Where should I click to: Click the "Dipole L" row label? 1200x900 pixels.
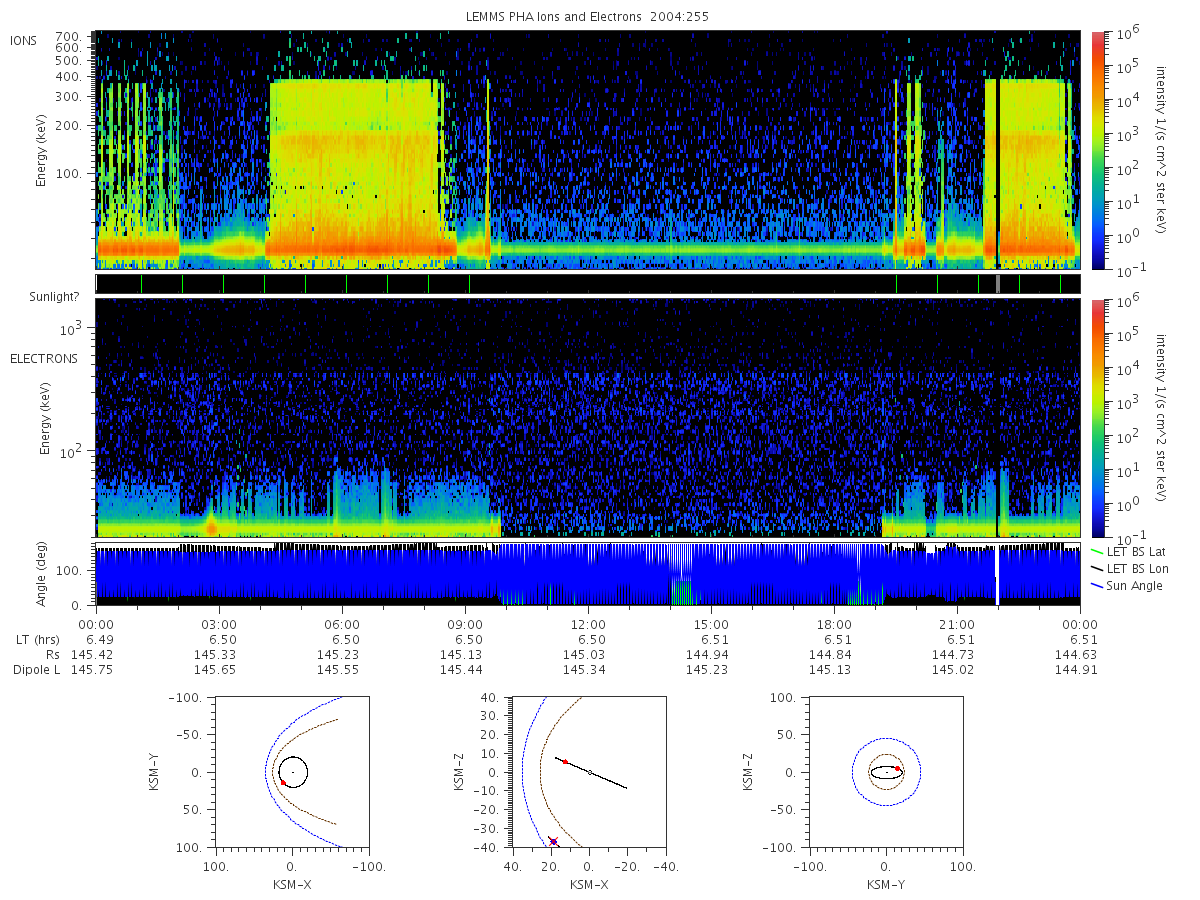point(35,669)
